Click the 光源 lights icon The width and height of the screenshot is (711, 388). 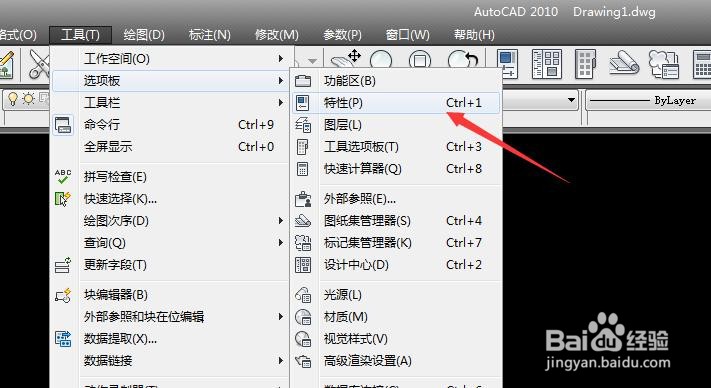[303, 295]
